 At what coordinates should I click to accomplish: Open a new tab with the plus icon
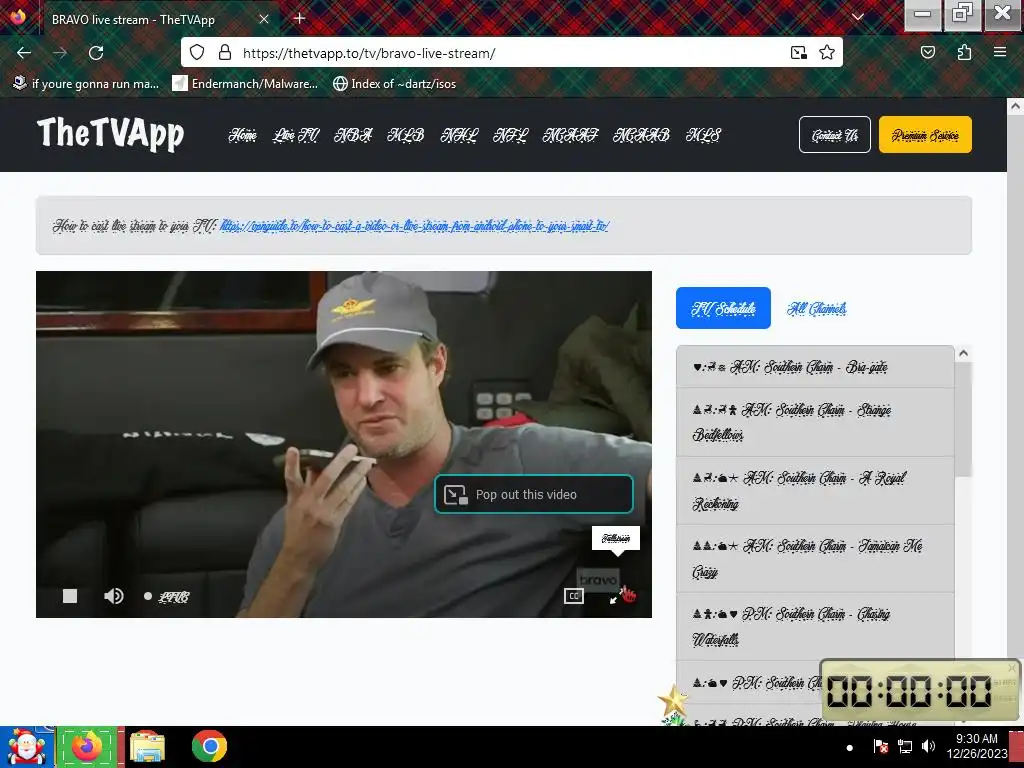[300, 18]
